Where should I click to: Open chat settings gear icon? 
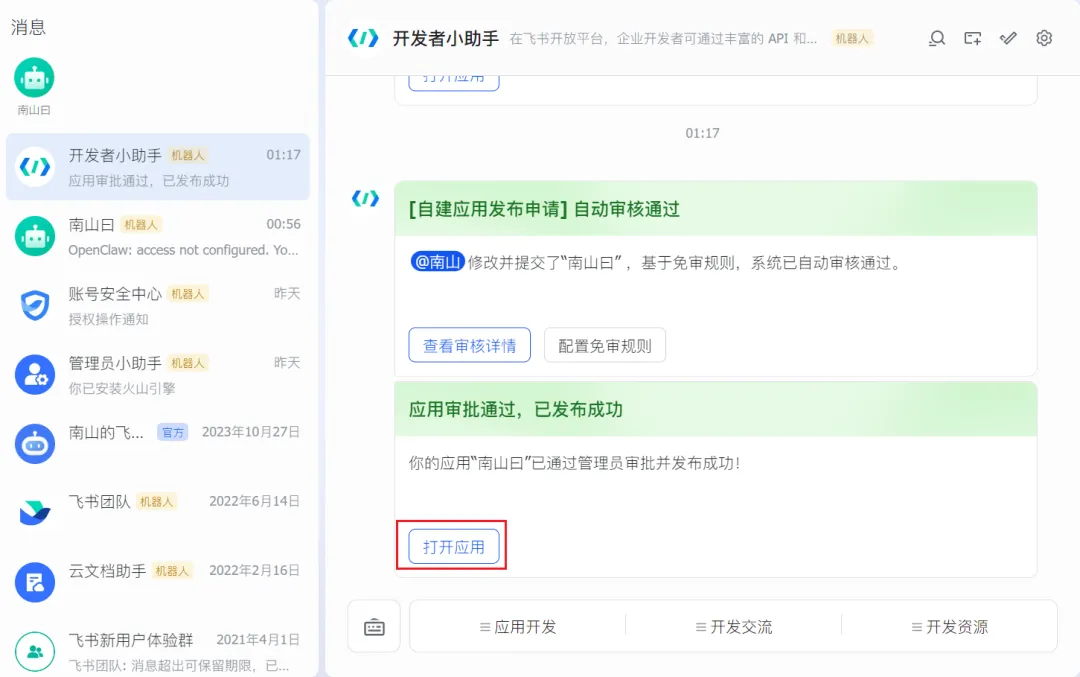[x=1044, y=38]
